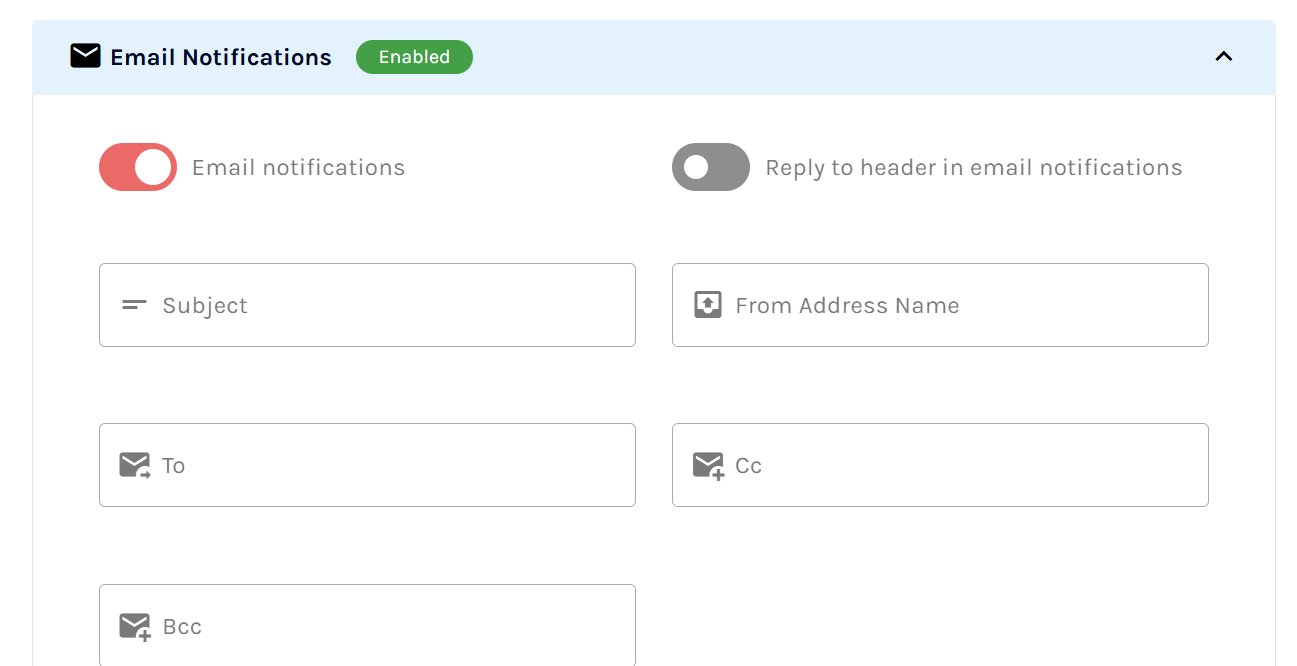Click the outbox icon in From Address Name field
Viewport: 1297px width, 666px height.
click(708, 304)
